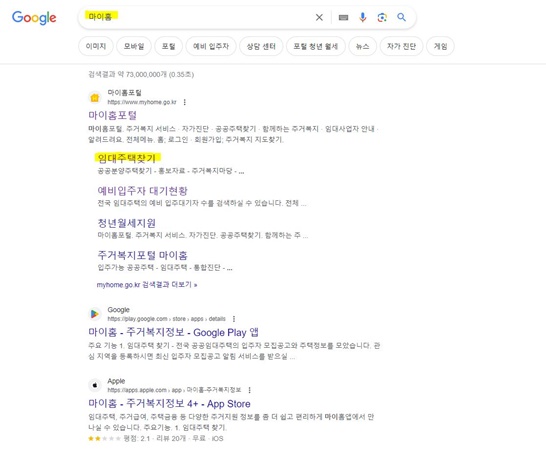Click the Apple site name label
Image resolution: width=546 pixels, height=449 pixels.
(x=116, y=381)
